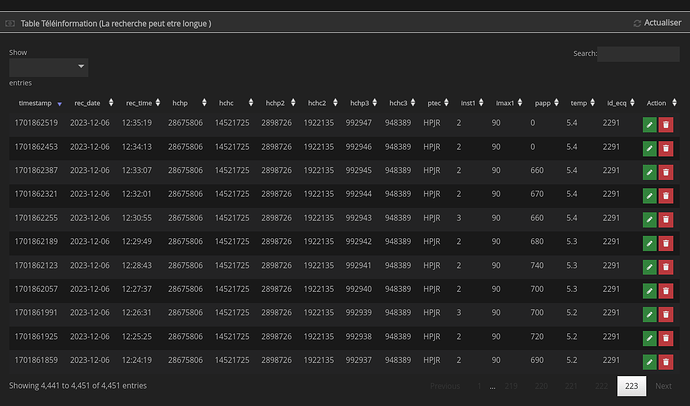Go to page 1
This screenshot has height=406, width=690.
pyautogui.click(x=479, y=386)
